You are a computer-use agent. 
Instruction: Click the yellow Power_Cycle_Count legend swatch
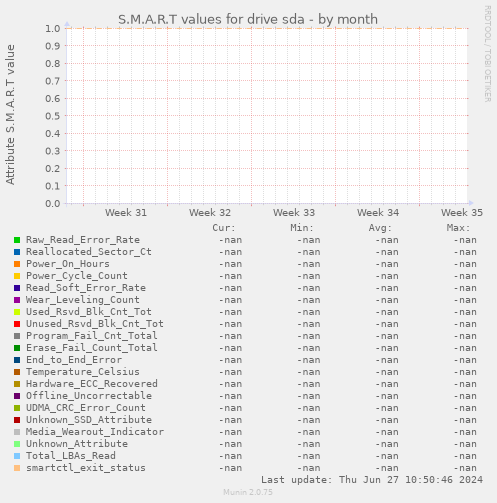(17, 276)
